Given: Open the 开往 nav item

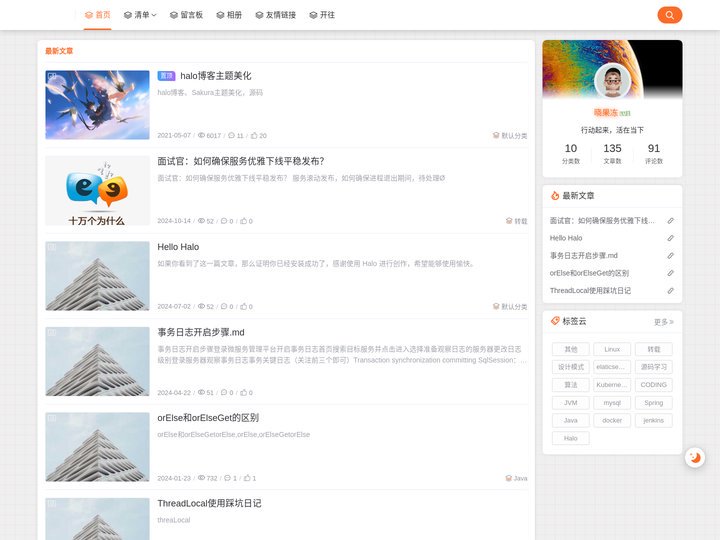Looking at the screenshot, I should coord(322,15).
